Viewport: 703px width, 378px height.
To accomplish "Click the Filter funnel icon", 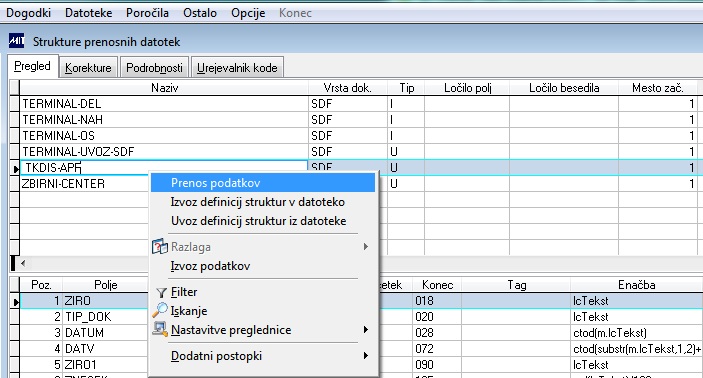I will click(161, 292).
